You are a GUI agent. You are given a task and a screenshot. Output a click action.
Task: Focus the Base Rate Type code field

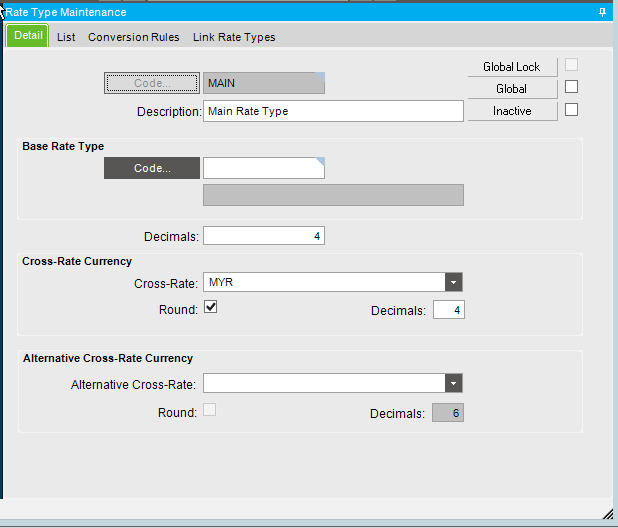tap(263, 168)
